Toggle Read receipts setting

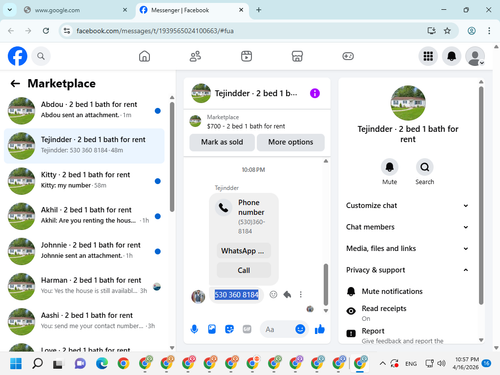pos(407,313)
